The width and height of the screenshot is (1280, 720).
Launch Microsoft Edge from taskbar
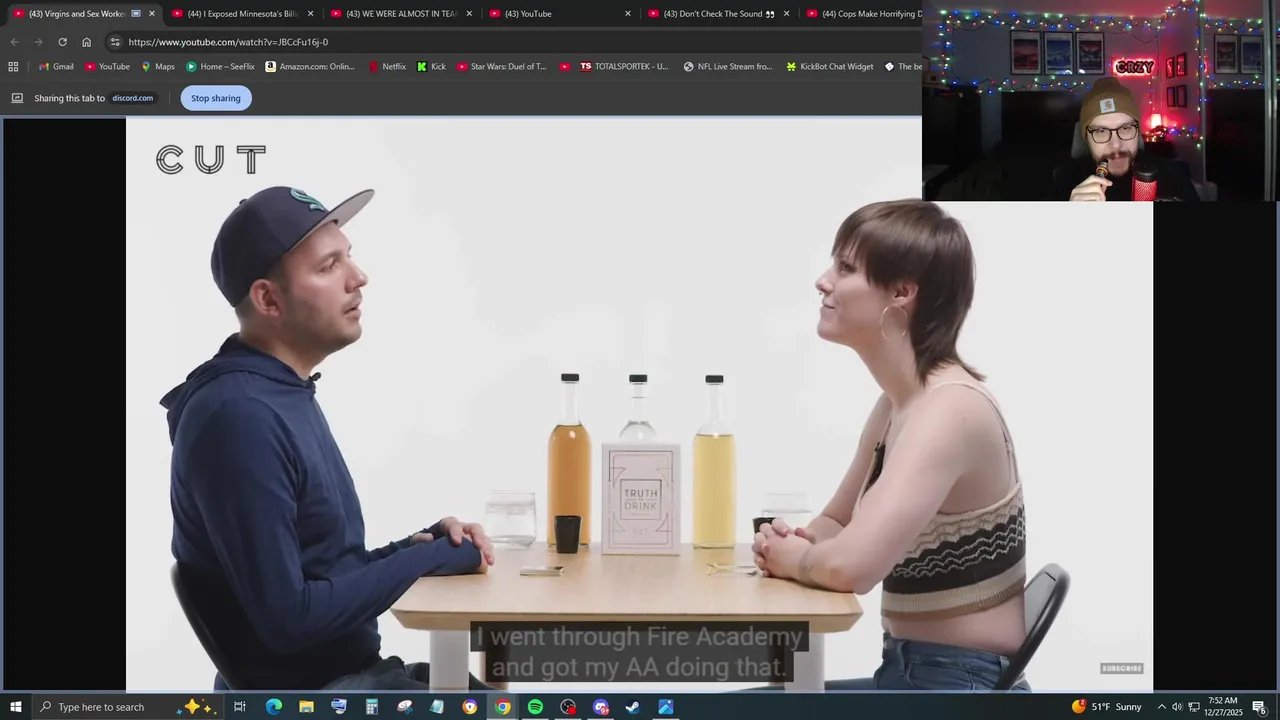(274, 707)
